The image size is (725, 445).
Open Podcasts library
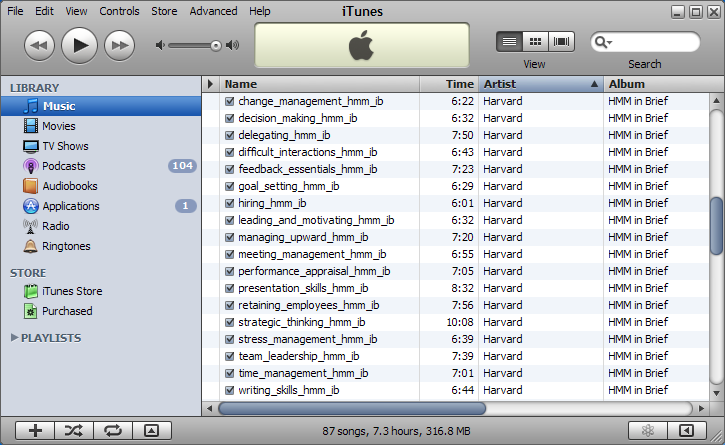[x=101, y=166]
